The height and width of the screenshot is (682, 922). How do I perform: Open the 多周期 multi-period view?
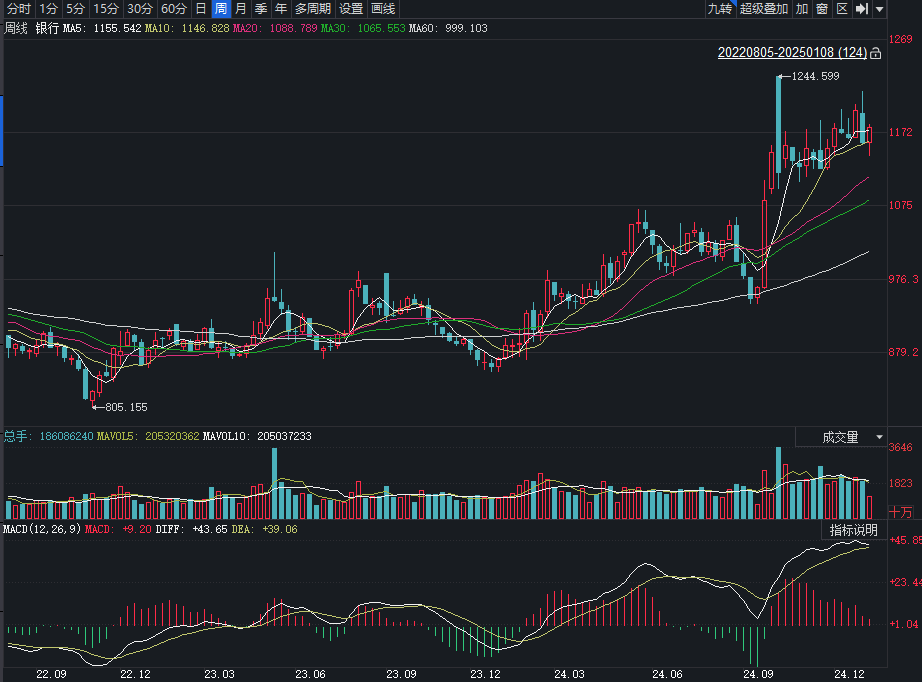point(312,9)
